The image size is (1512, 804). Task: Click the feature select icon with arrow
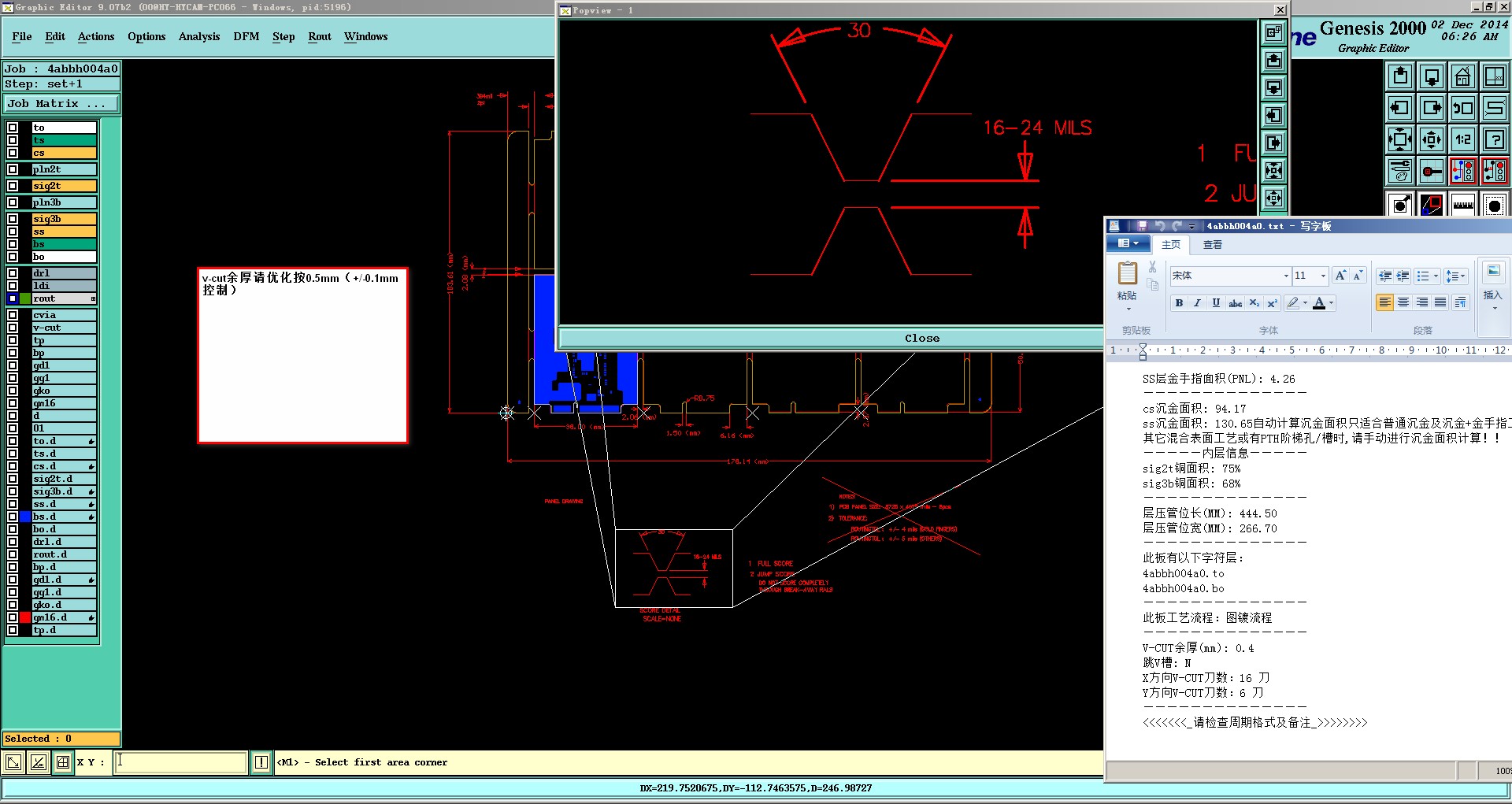(x=1400, y=205)
